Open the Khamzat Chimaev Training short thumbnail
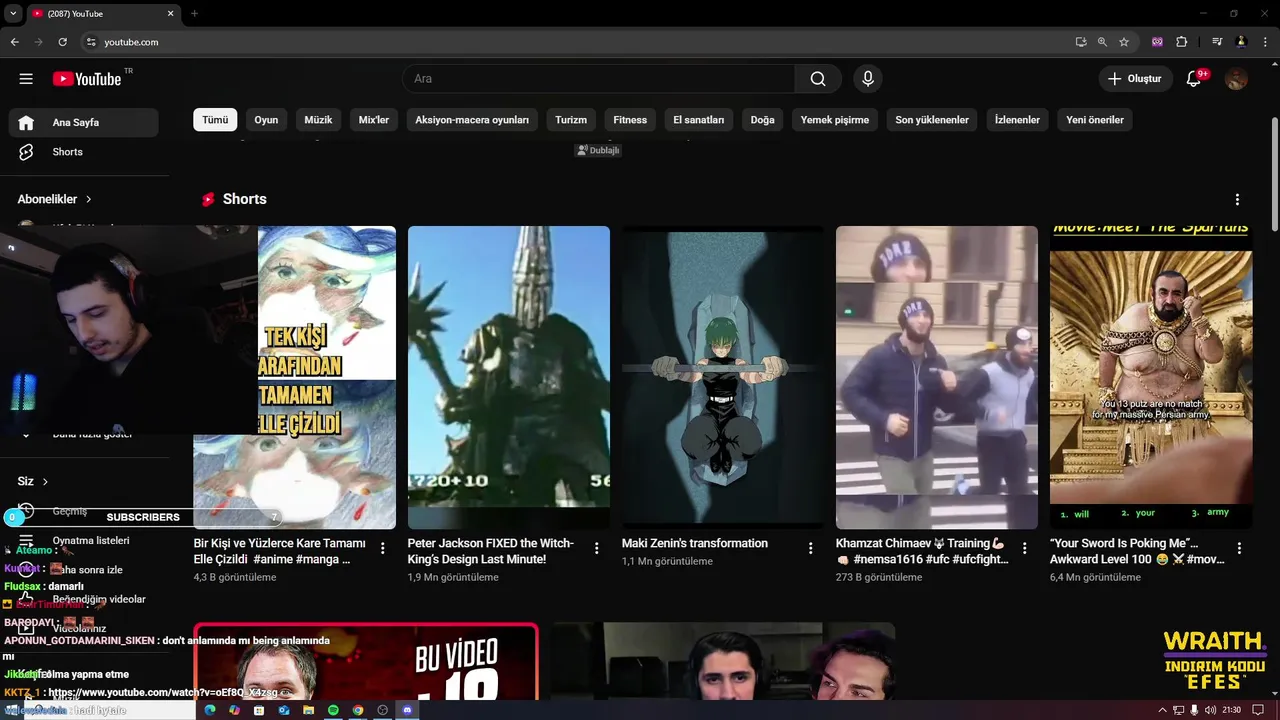Viewport: 1280px width, 720px height. tap(937, 377)
